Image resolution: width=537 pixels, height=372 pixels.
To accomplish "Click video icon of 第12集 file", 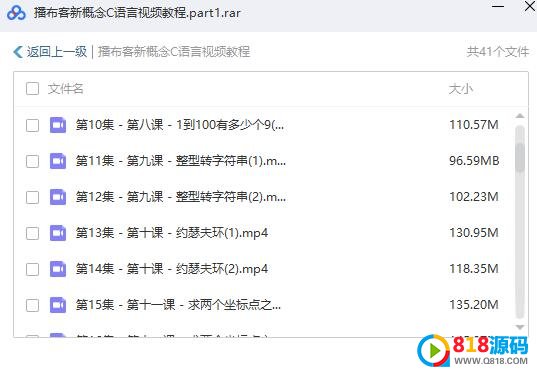I will [58, 197].
